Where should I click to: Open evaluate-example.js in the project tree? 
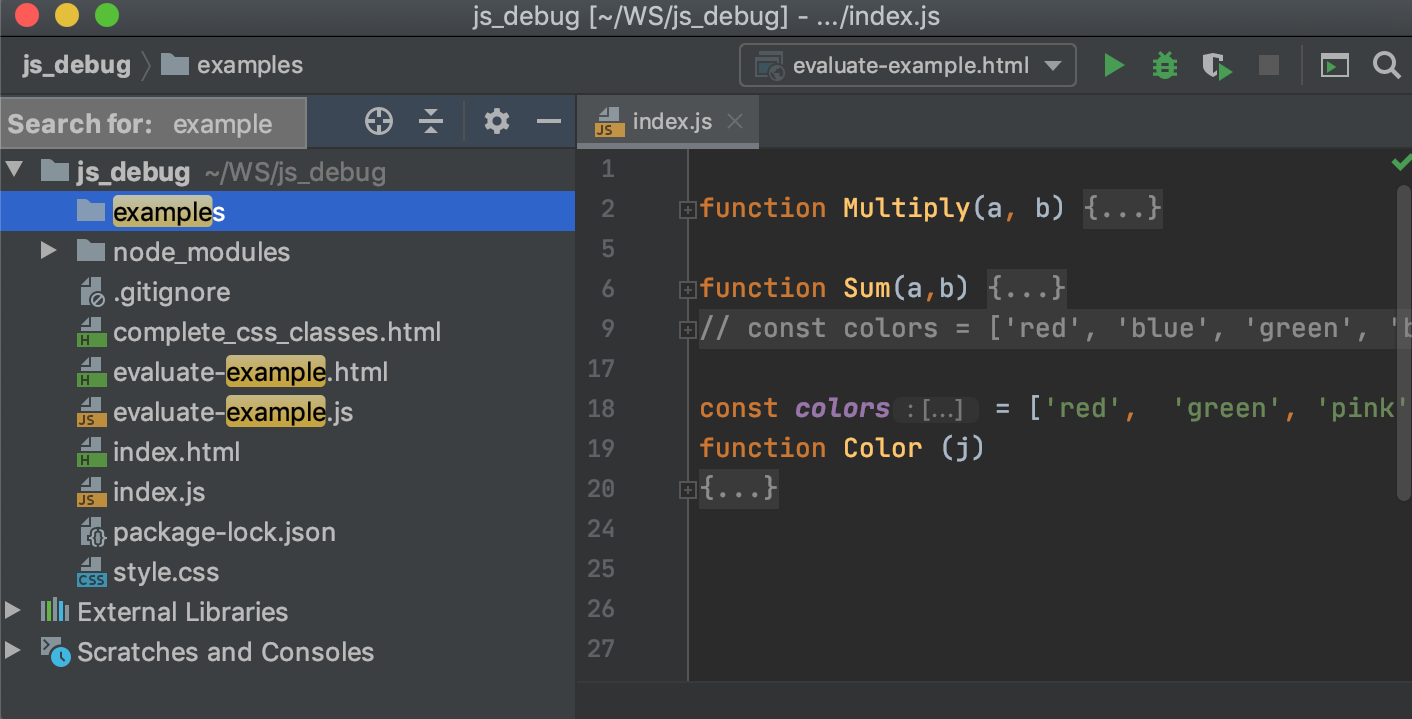(x=233, y=412)
